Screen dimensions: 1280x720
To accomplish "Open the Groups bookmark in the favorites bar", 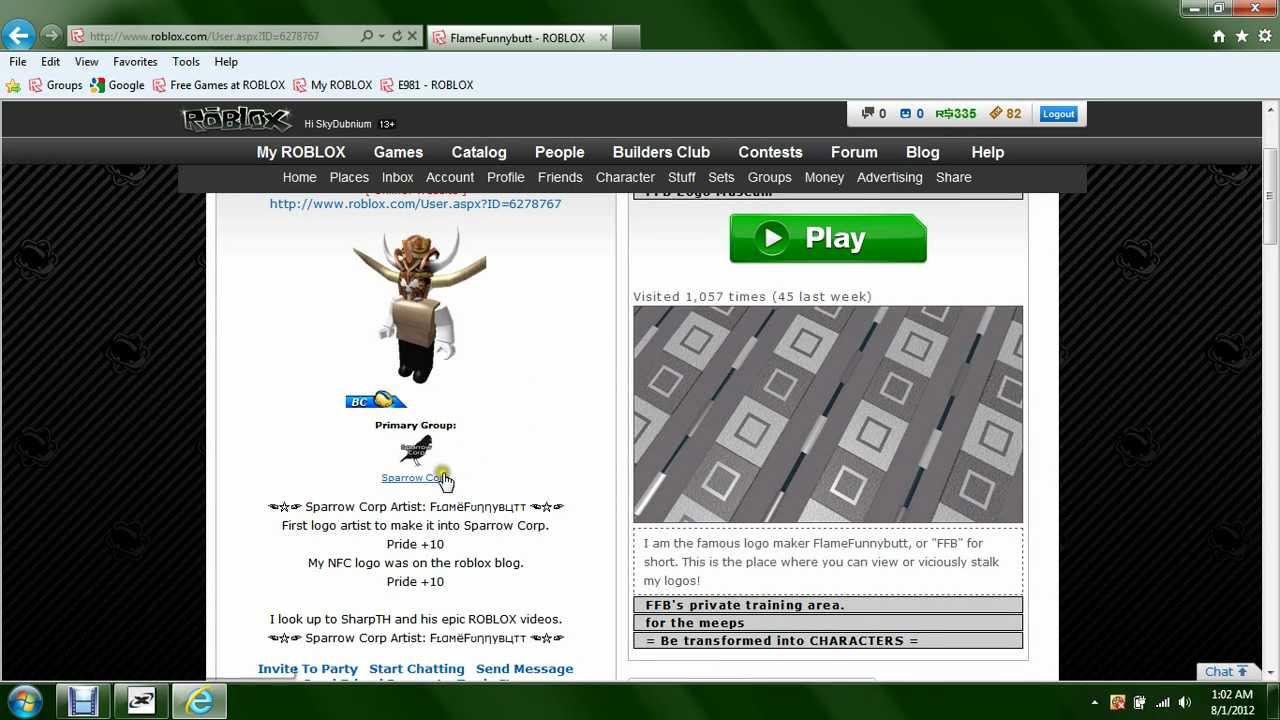I will coord(56,85).
